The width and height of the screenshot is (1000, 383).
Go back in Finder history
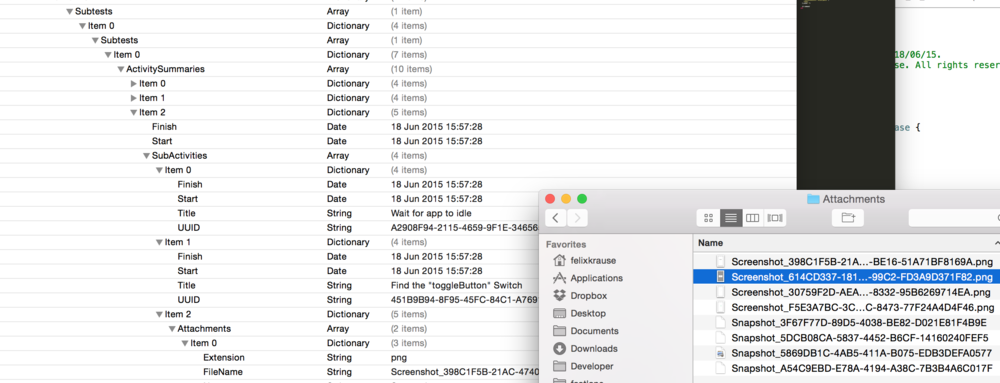pyautogui.click(x=555, y=218)
